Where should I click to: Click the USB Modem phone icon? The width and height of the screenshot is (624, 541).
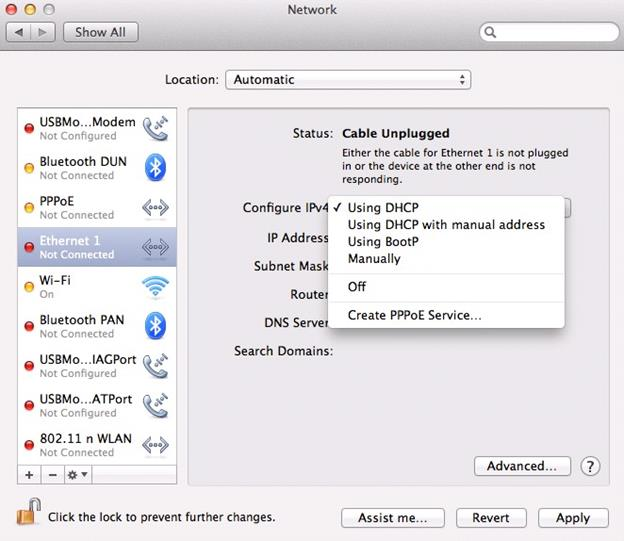pyautogui.click(x=155, y=129)
